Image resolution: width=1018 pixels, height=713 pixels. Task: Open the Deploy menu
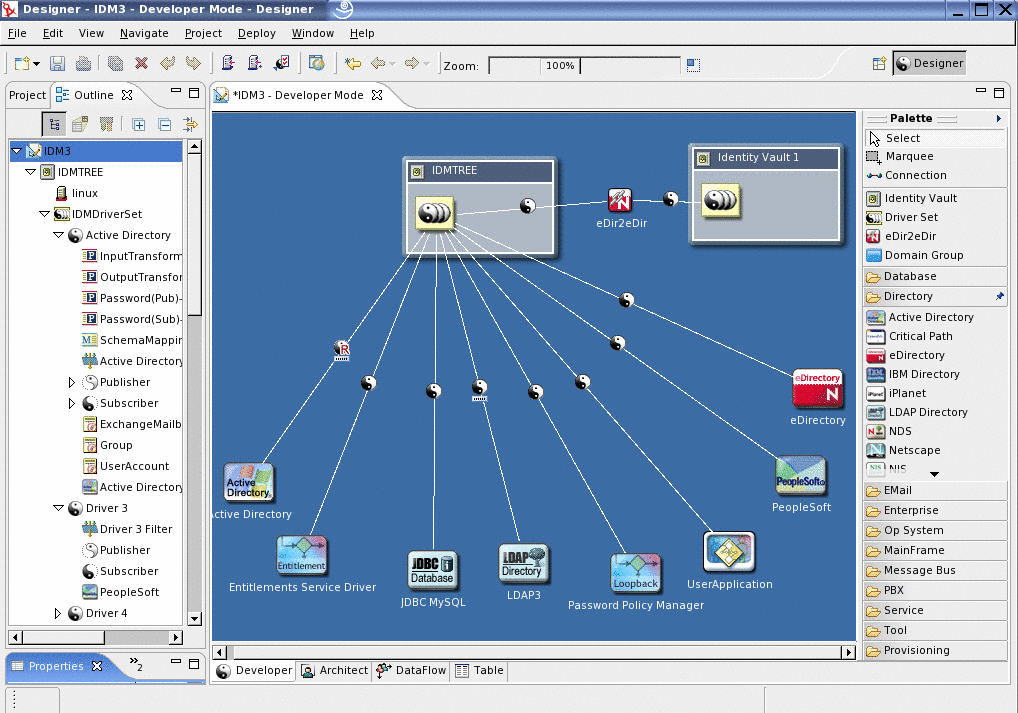(256, 33)
